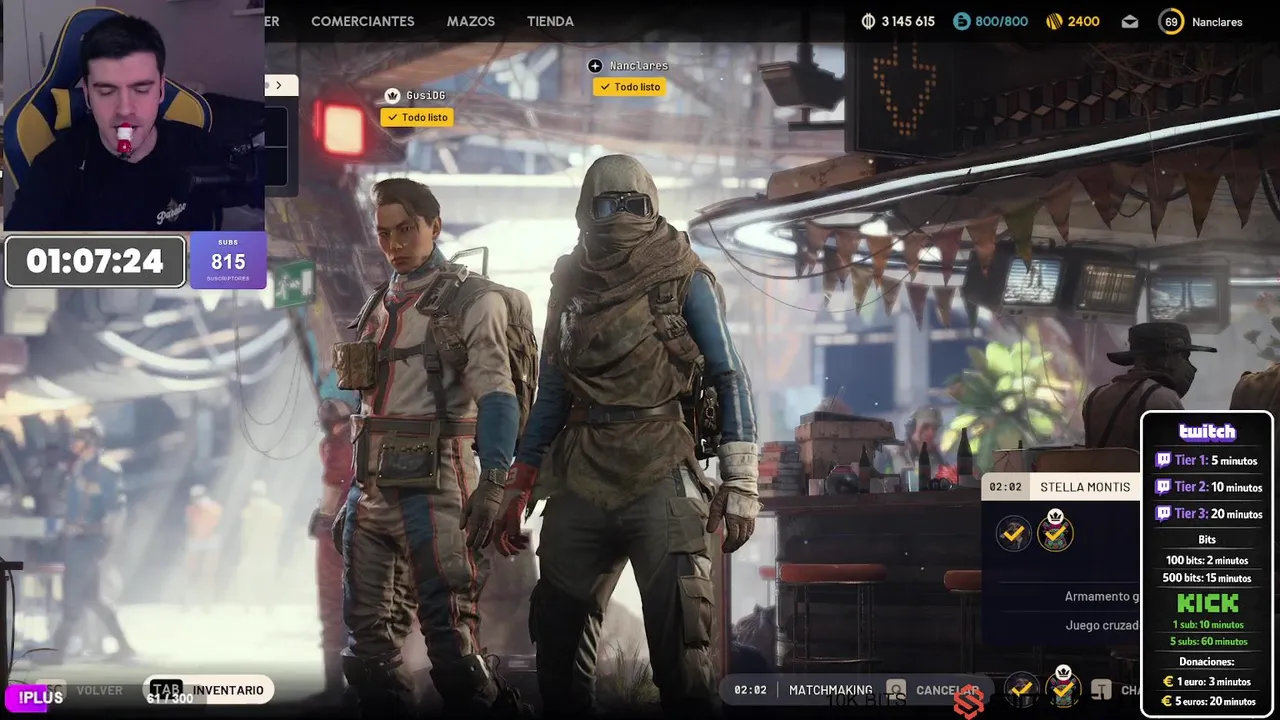This screenshot has height=720, width=1280.
Task: Click the 1 sub: 10 minutos line
Action: point(1208,625)
